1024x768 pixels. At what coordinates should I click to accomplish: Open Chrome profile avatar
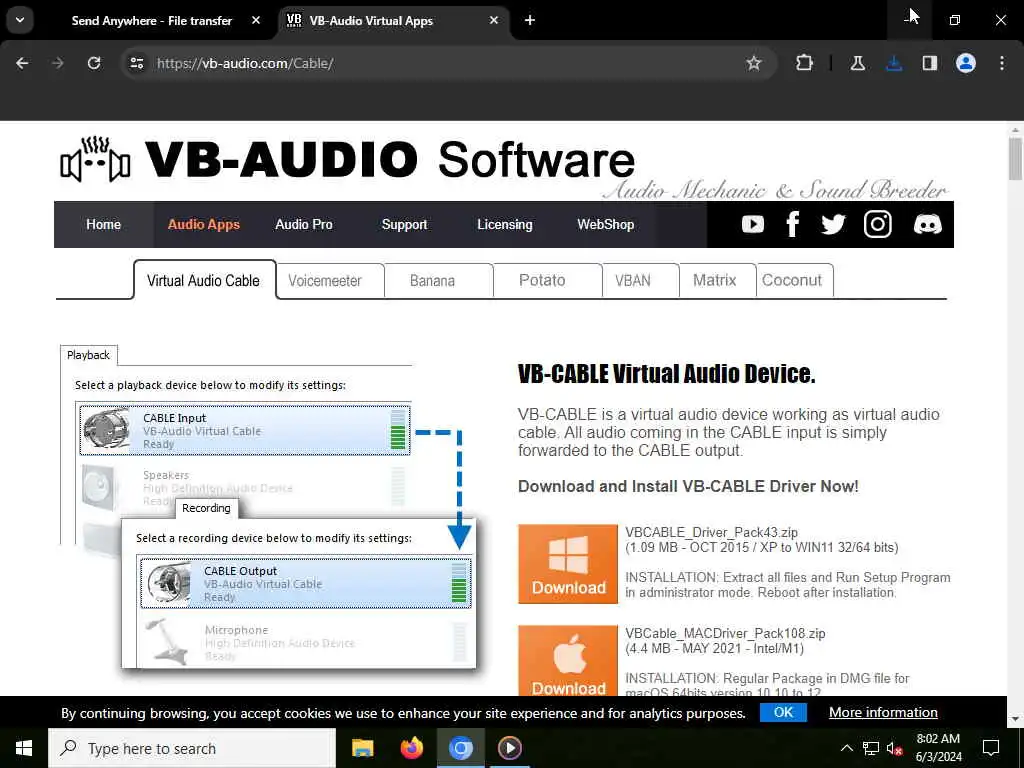(966, 63)
